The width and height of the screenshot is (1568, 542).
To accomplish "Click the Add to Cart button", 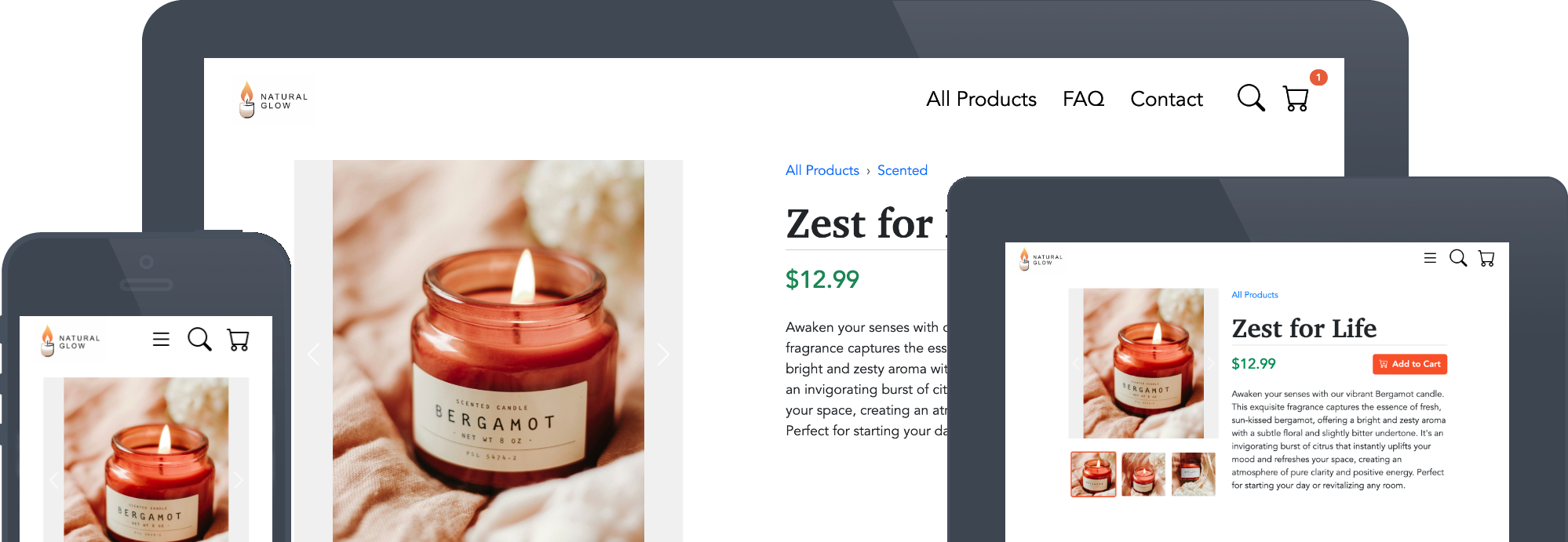I will point(1409,364).
